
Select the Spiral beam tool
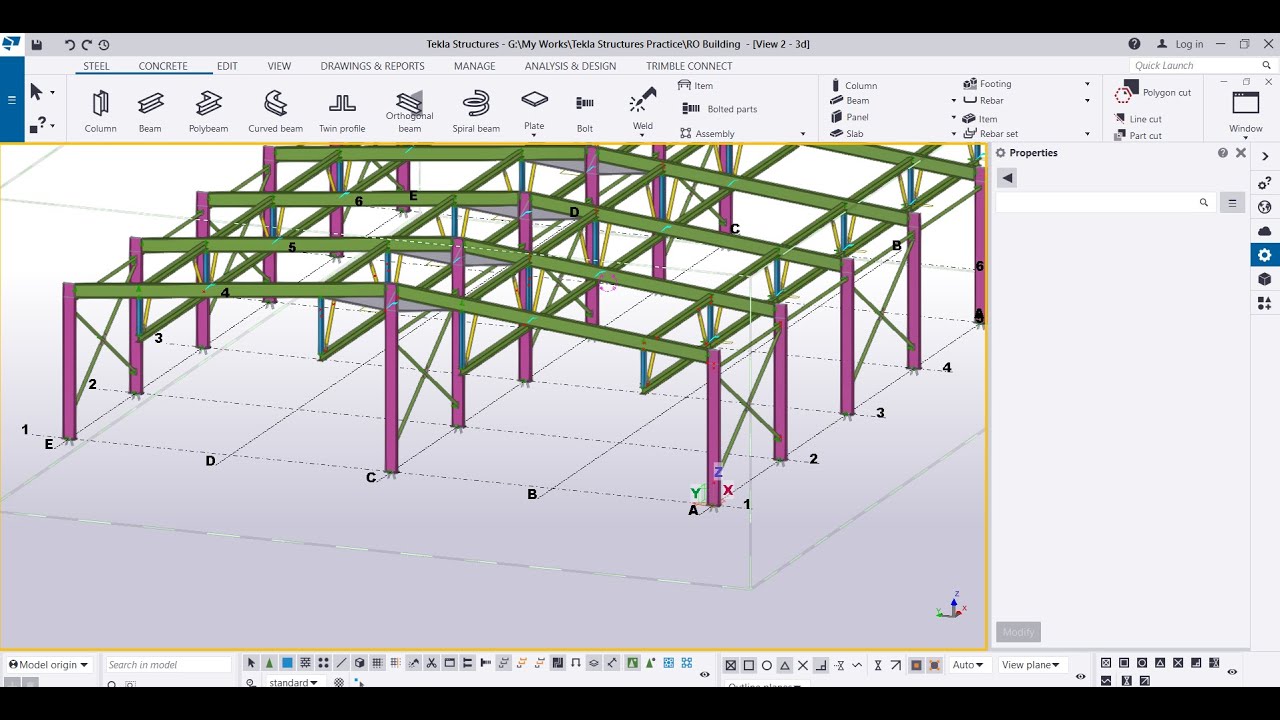(476, 111)
